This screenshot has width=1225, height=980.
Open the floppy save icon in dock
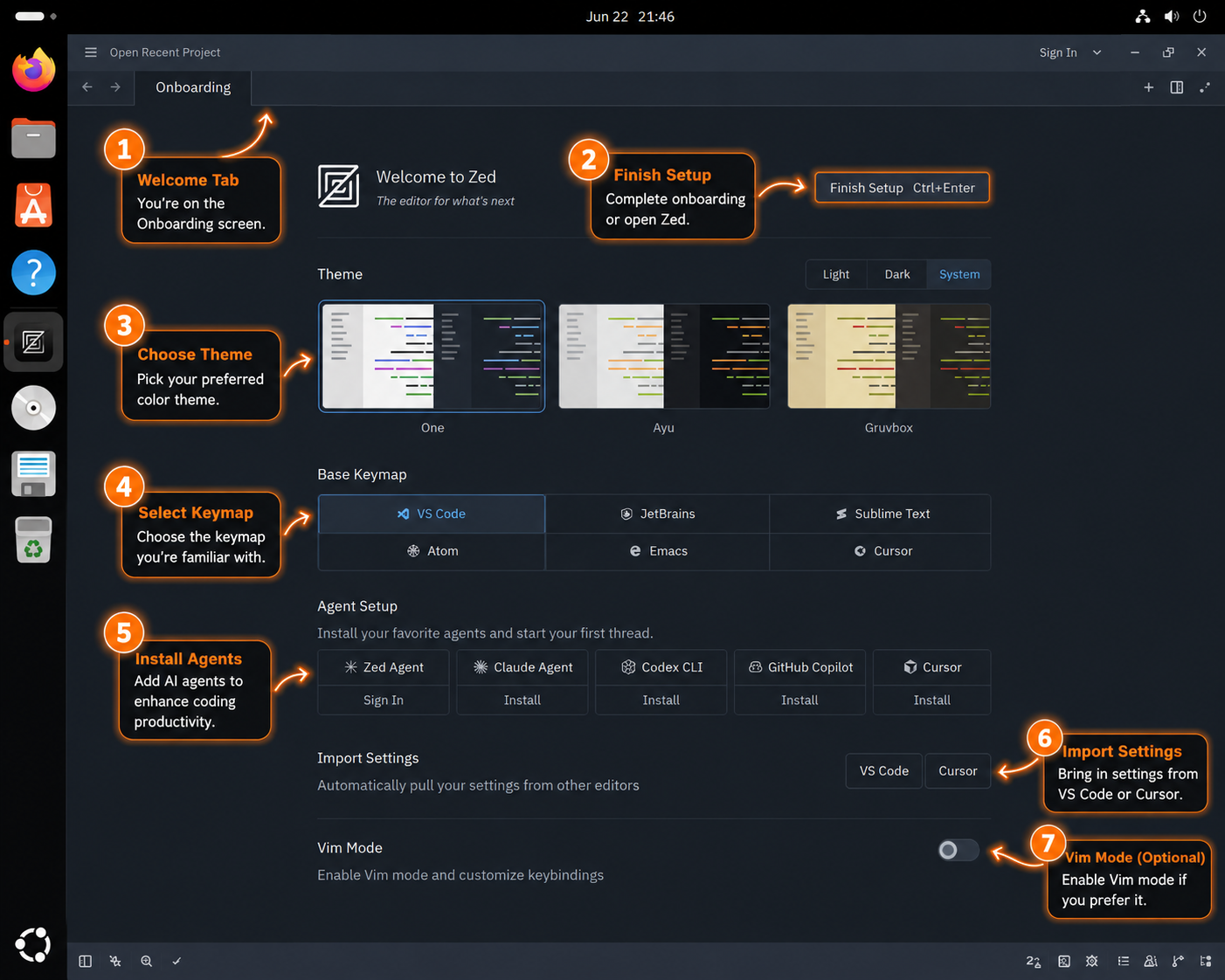(33, 473)
